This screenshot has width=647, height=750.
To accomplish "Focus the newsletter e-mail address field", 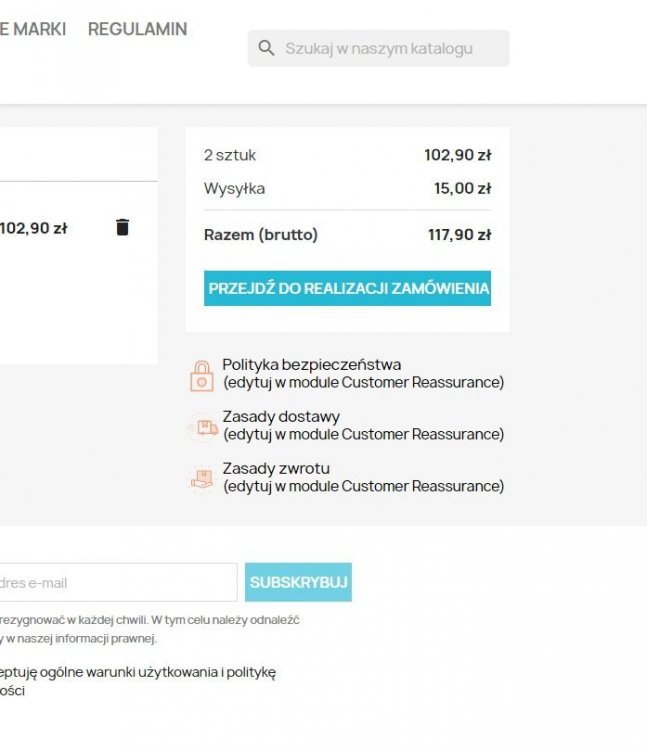I will coord(118,582).
